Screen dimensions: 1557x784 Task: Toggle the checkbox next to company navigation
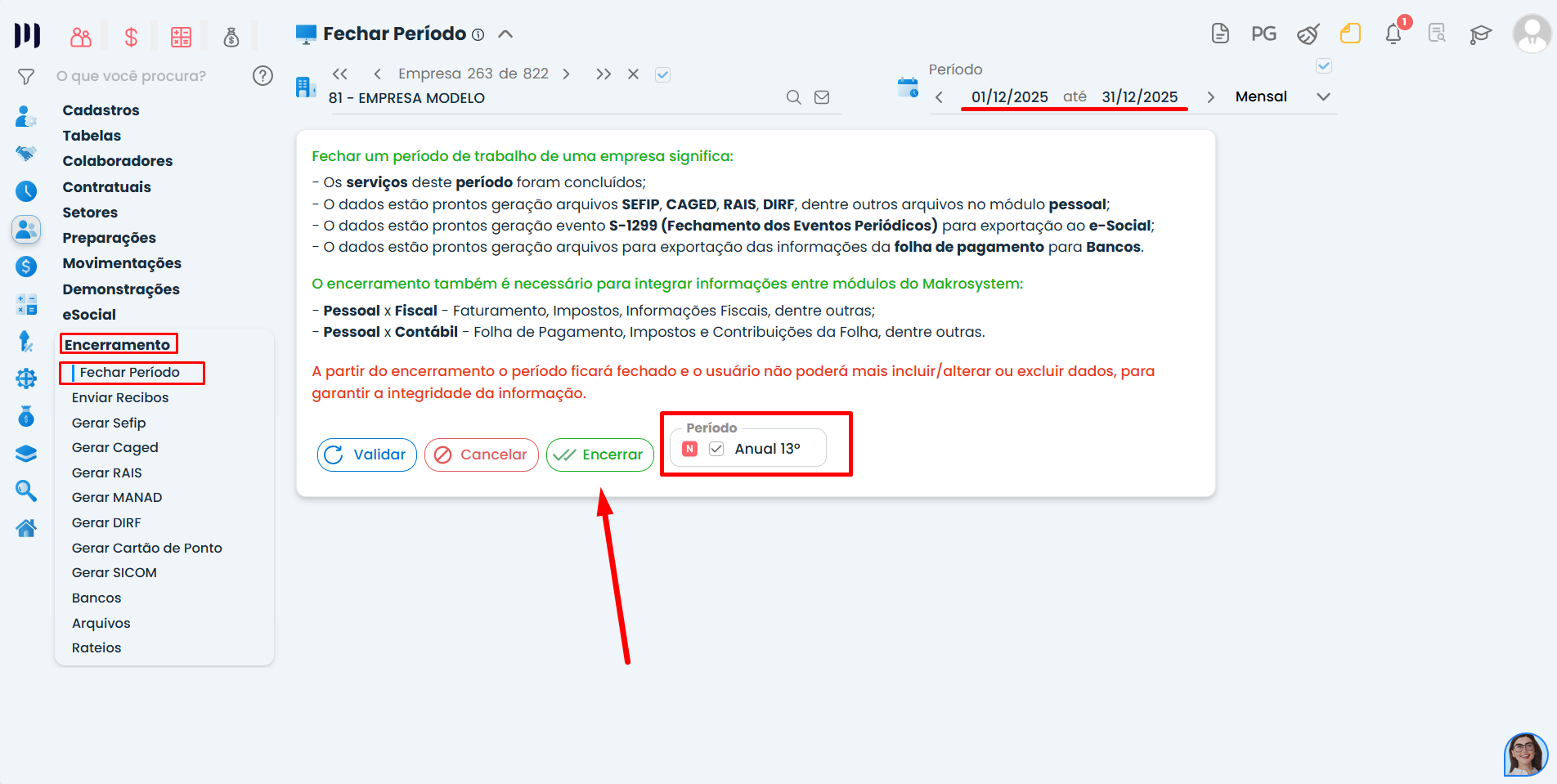(663, 74)
